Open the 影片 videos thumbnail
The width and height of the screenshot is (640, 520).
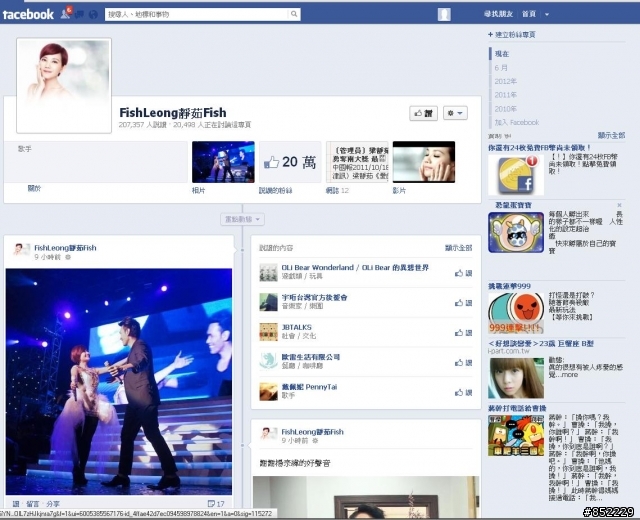(424, 162)
